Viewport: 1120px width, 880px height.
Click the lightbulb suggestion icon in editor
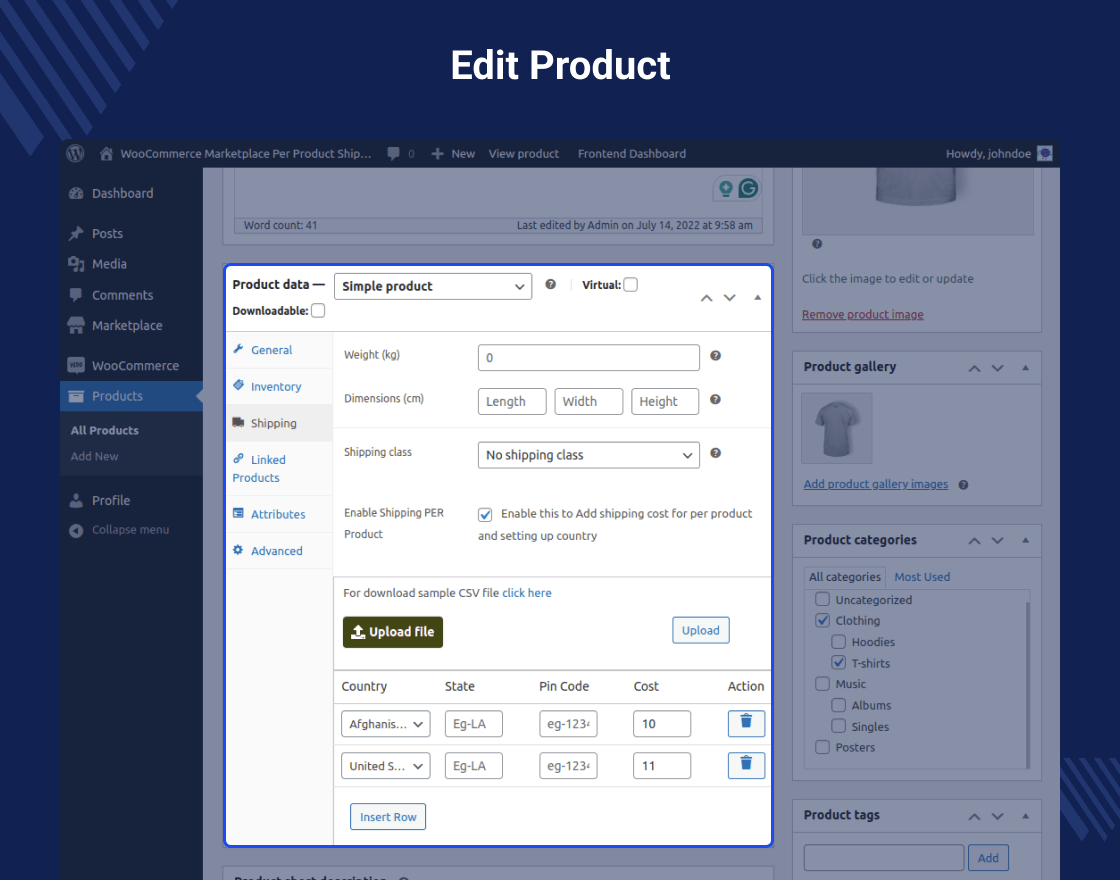726,189
